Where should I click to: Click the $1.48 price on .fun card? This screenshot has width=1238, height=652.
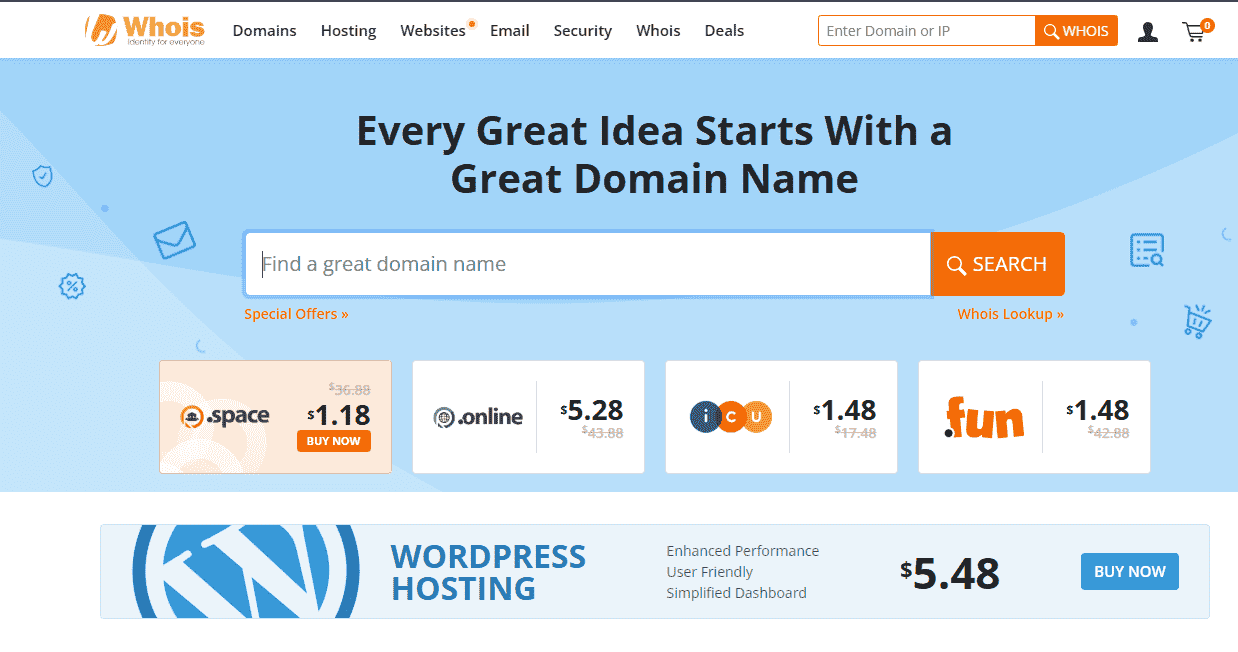coord(1098,410)
